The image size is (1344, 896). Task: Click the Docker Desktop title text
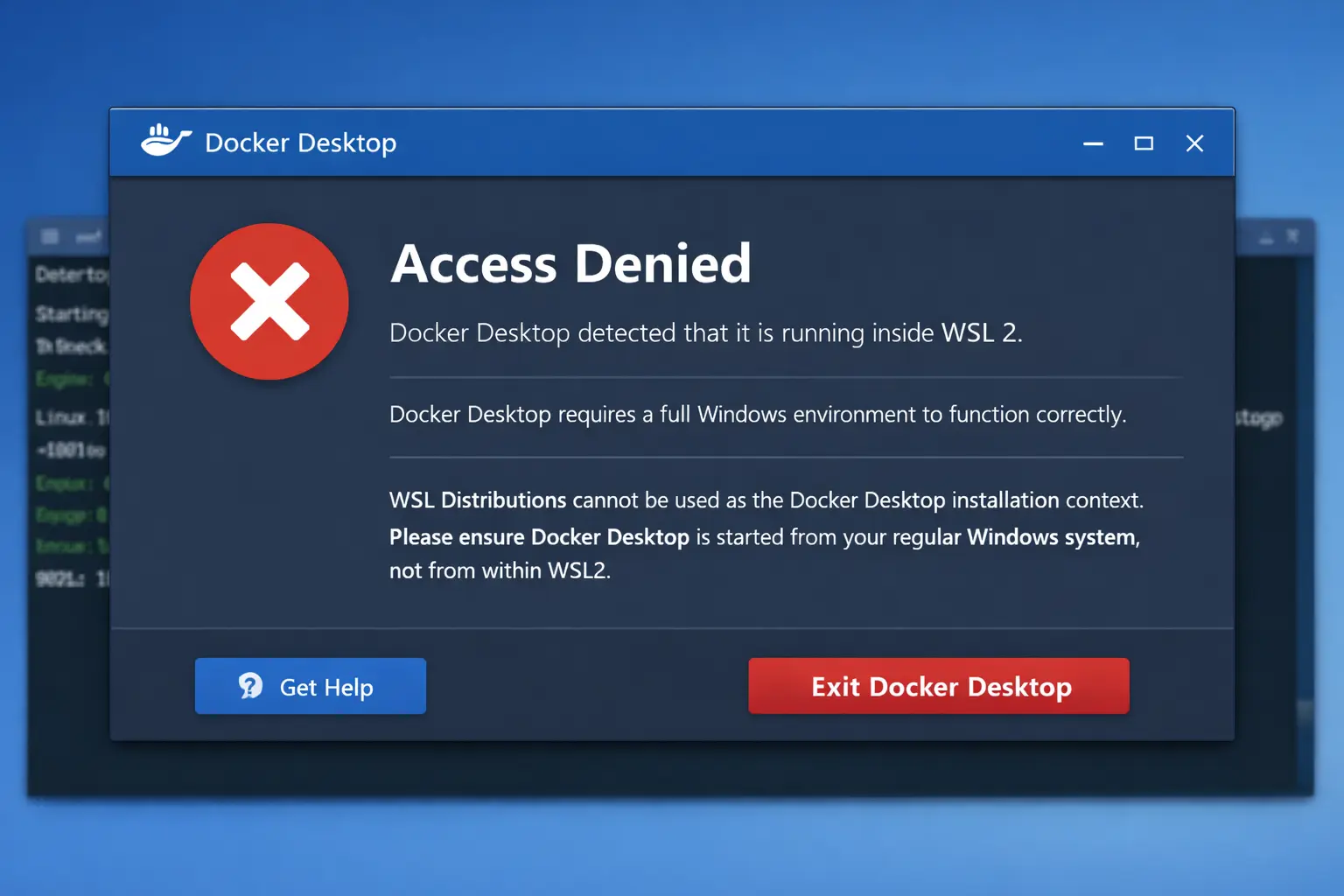point(300,143)
